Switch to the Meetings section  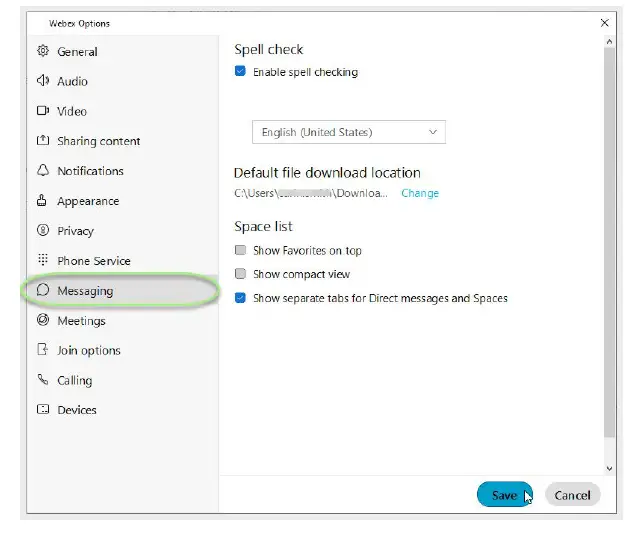coord(81,321)
